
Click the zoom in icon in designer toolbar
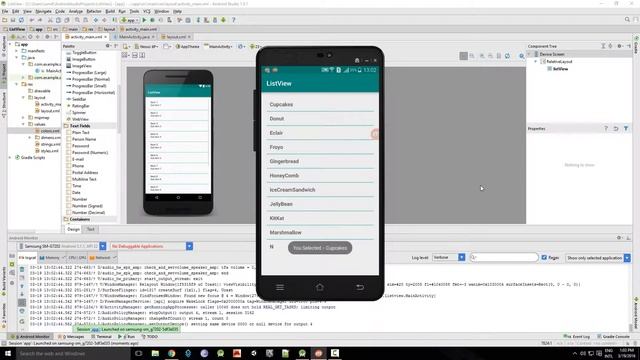tap(482, 56)
